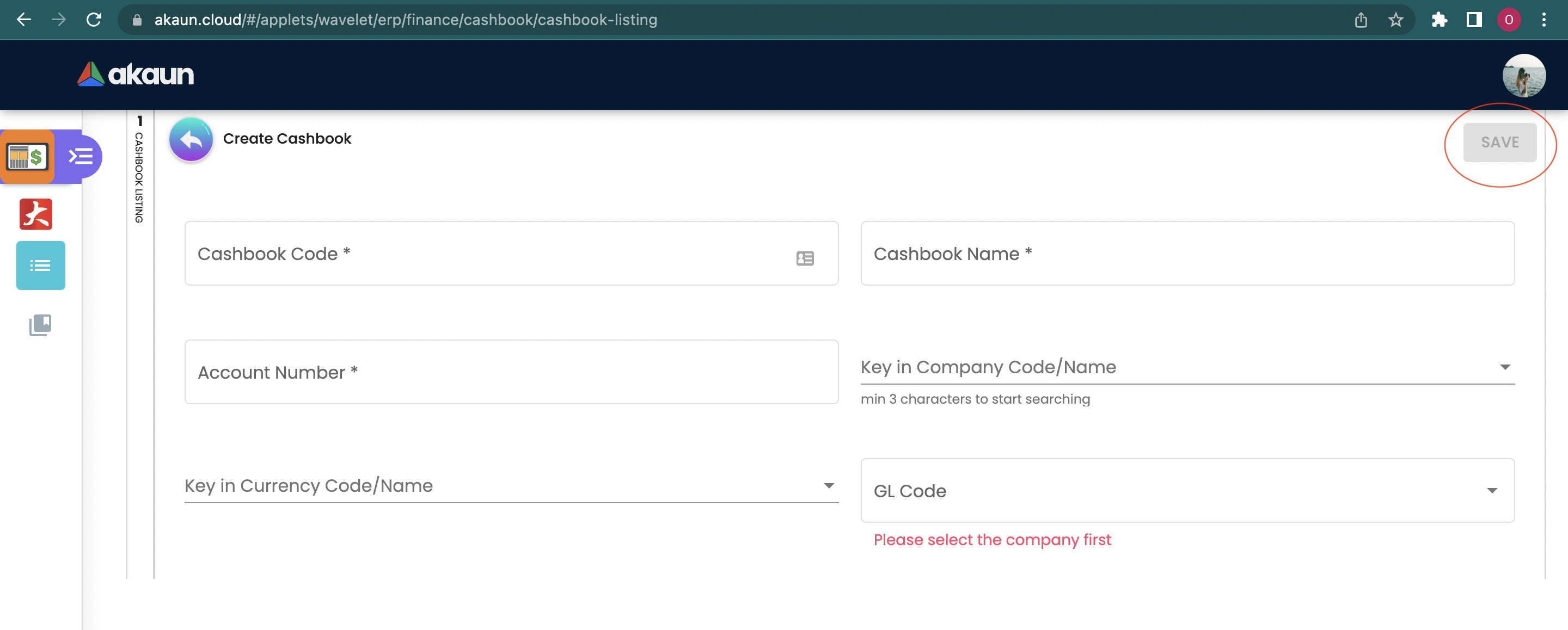The height and width of the screenshot is (630, 1568).
Task: Expand the Company Code/Name dropdown arrow
Action: [1505, 367]
